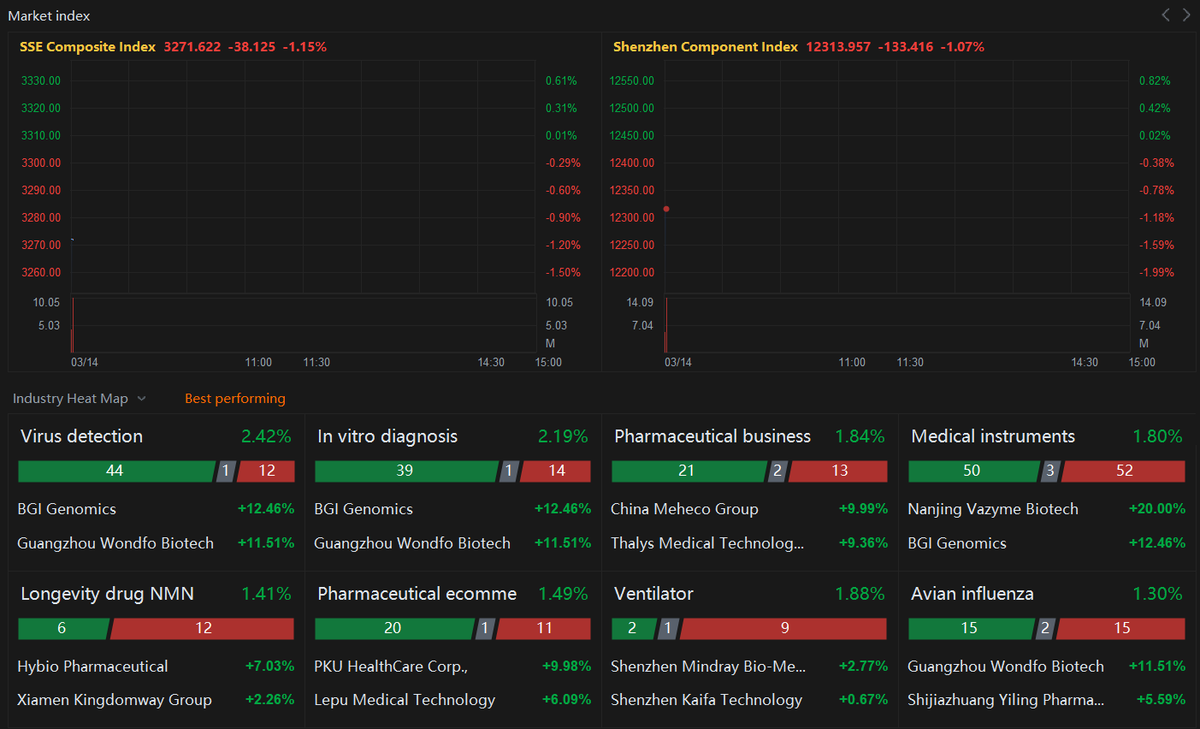Click red 52 bar in Medical instruments

point(1124,471)
